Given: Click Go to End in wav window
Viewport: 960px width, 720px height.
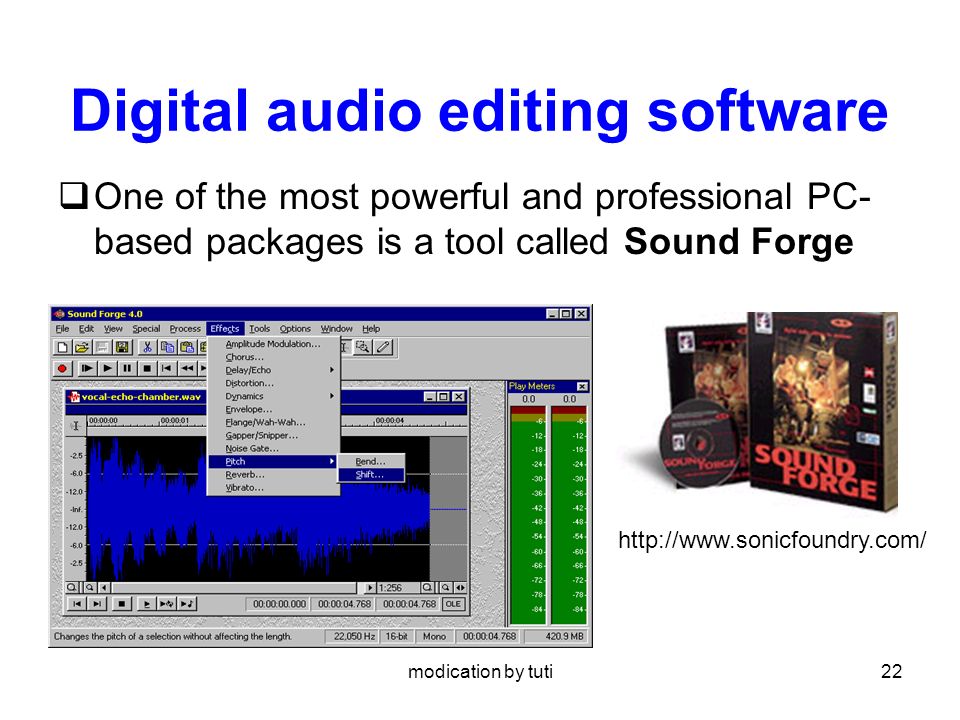Looking at the screenshot, I should pos(97,604).
